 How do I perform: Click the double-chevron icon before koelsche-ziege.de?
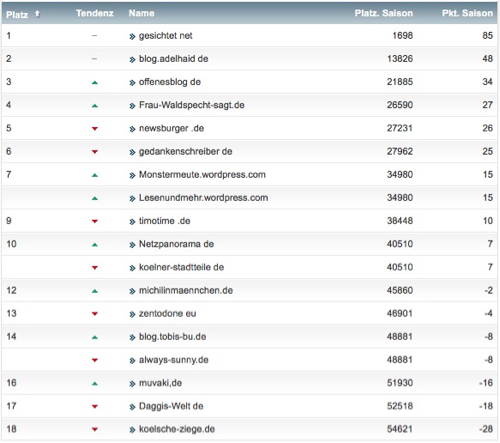[x=132, y=430]
